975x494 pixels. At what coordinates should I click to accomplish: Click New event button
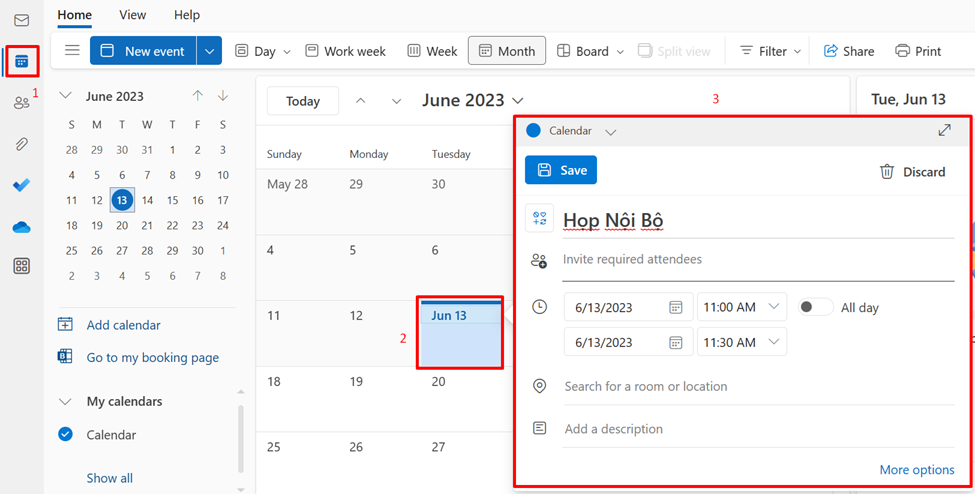(144, 50)
